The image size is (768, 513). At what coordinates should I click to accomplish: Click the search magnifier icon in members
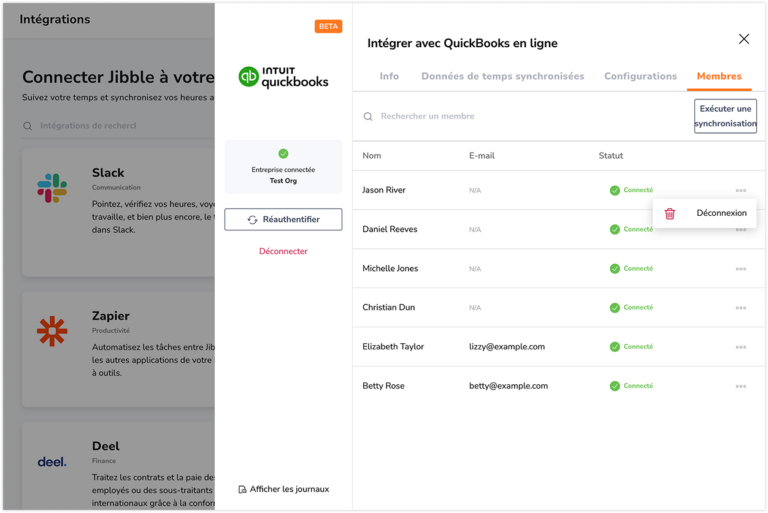point(368,117)
